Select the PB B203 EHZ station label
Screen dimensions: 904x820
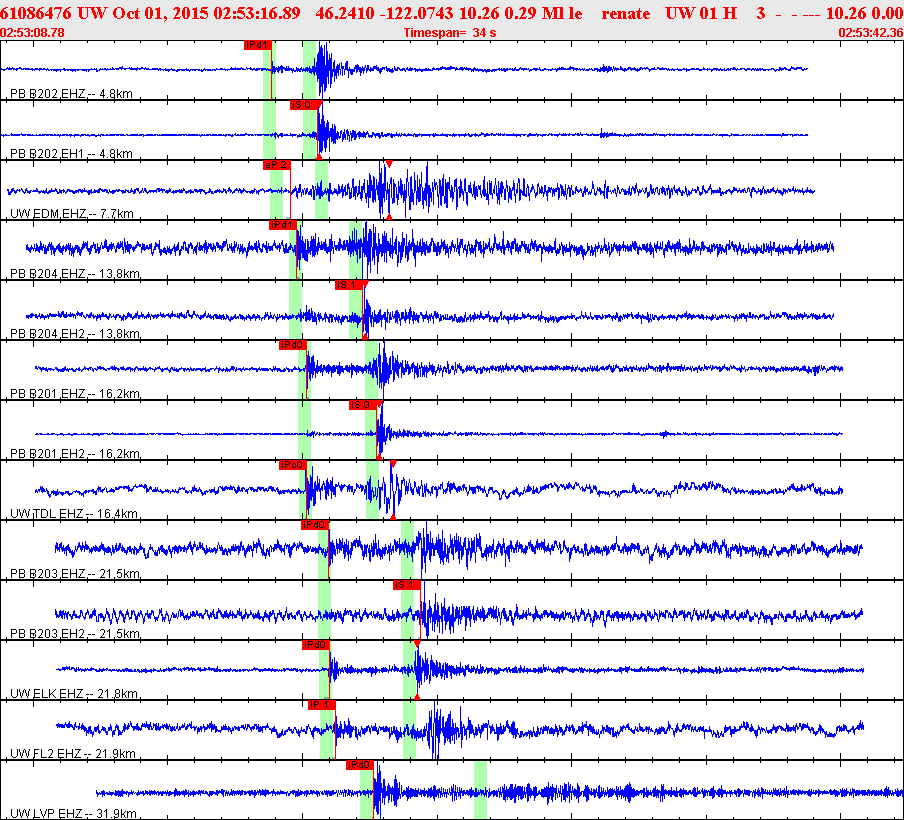(x=75, y=573)
